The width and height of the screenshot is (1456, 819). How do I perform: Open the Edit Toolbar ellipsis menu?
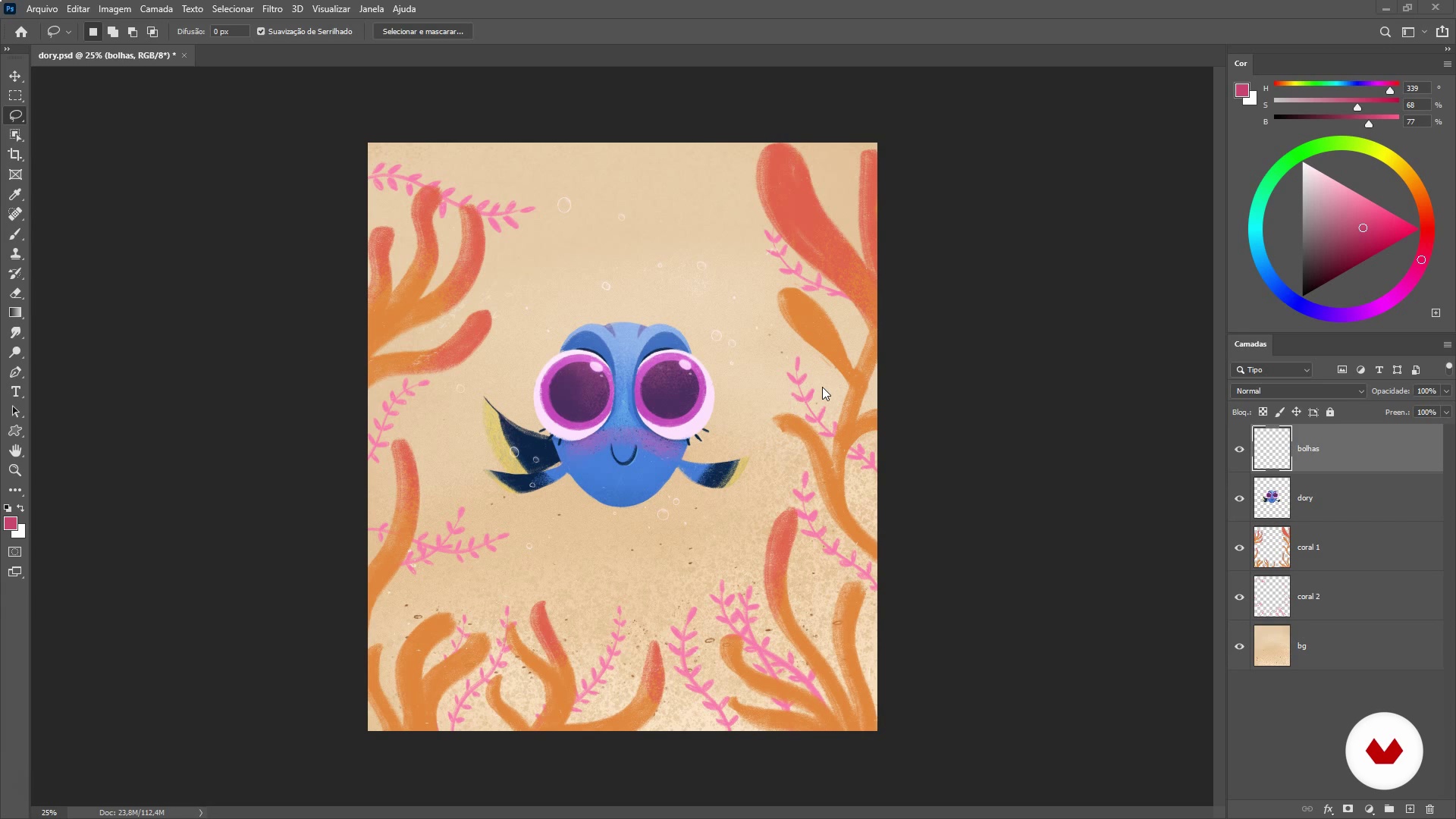[15, 491]
